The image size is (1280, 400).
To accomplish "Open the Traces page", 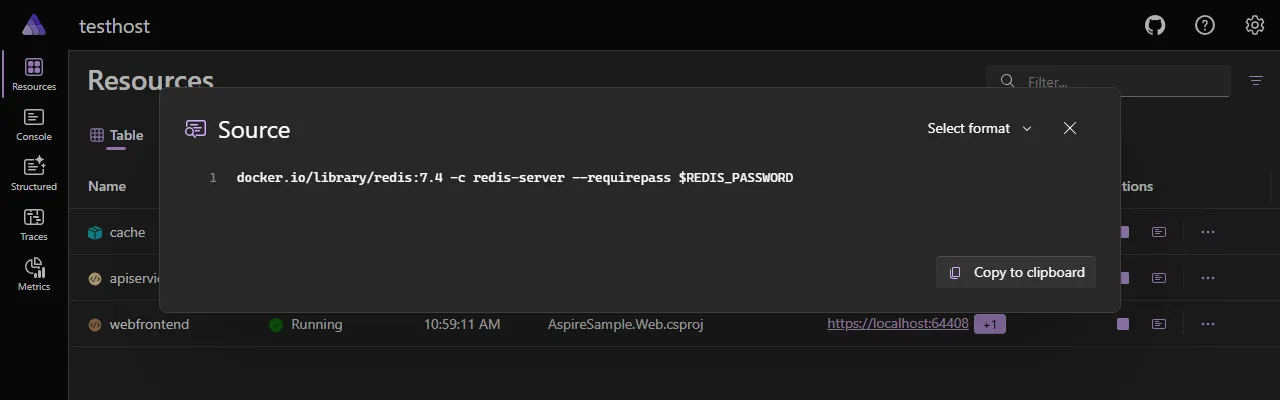I will click(x=34, y=224).
